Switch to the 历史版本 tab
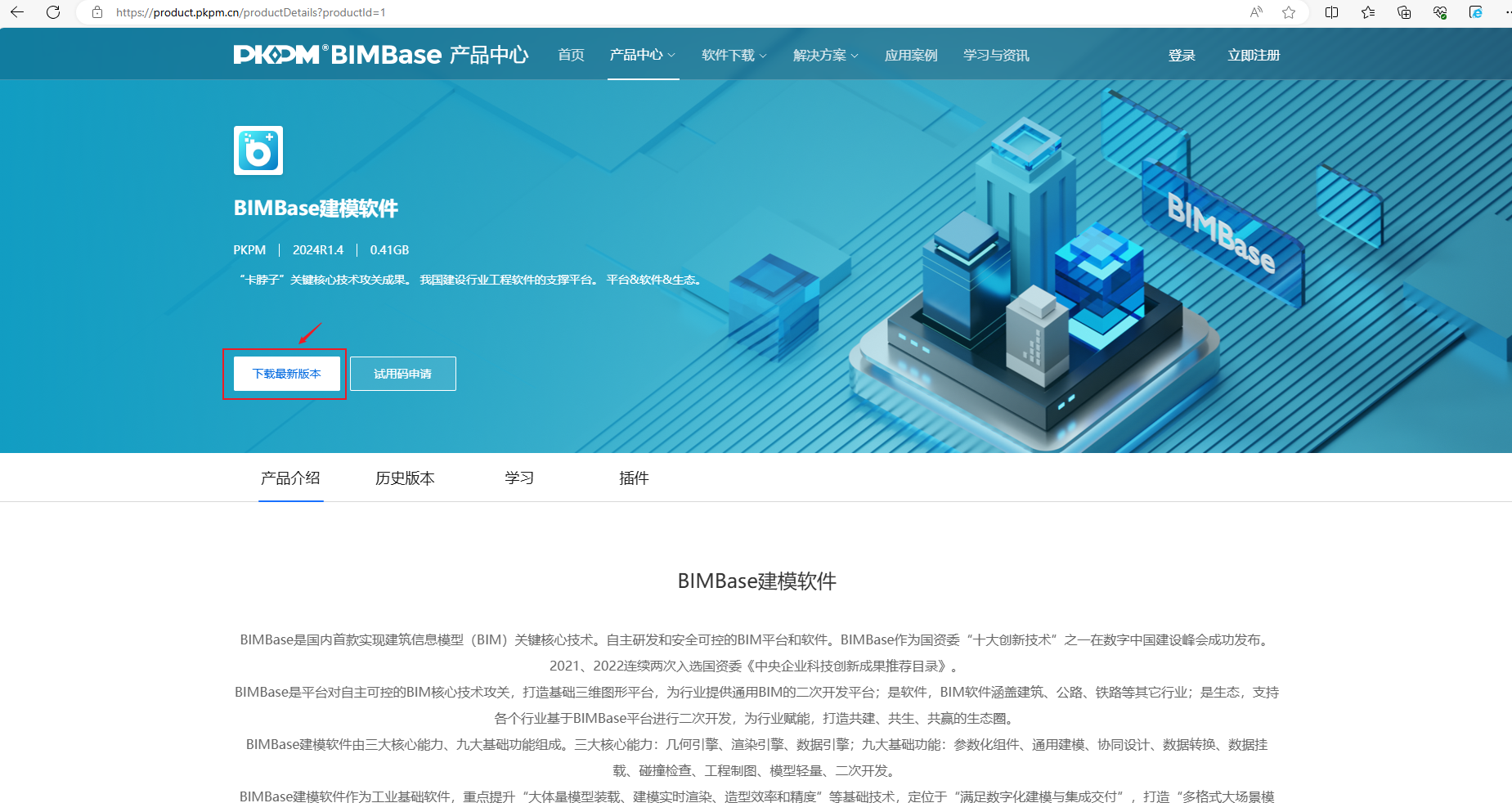The image size is (1512, 803). [x=405, y=478]
